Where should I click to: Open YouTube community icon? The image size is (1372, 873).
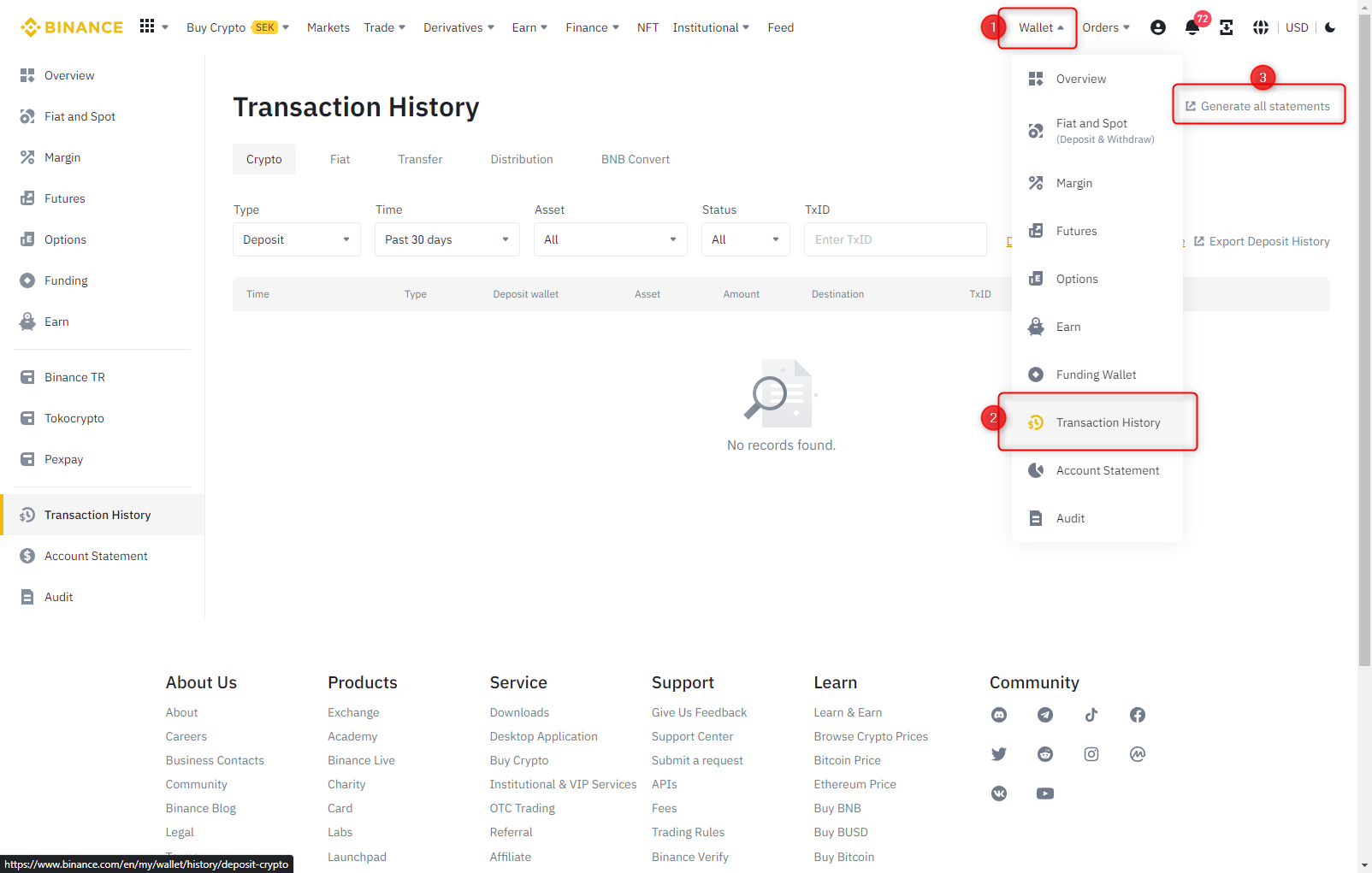[x=1045, y=793]
